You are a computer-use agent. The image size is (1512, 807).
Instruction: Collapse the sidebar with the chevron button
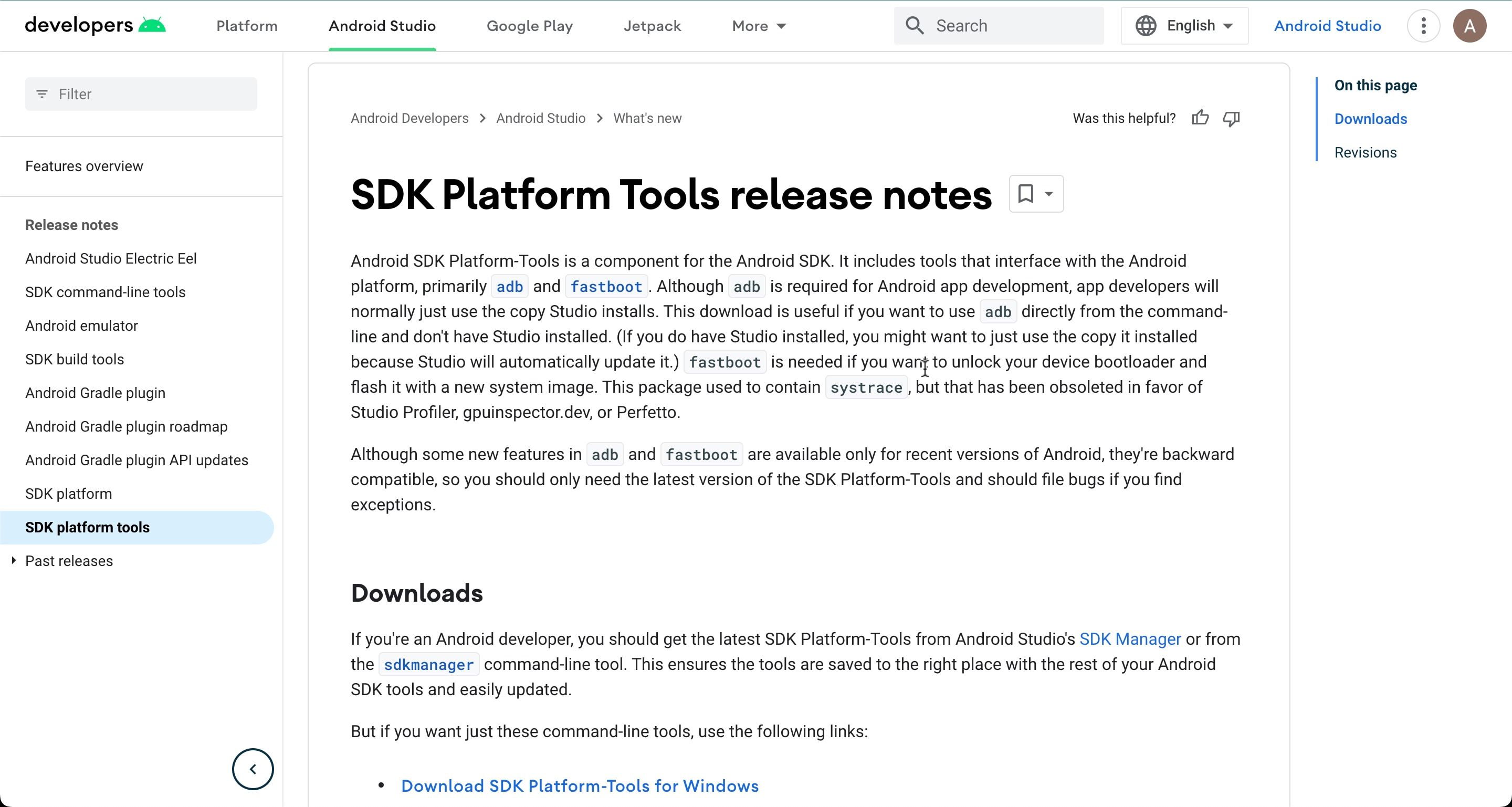(253, 769)
